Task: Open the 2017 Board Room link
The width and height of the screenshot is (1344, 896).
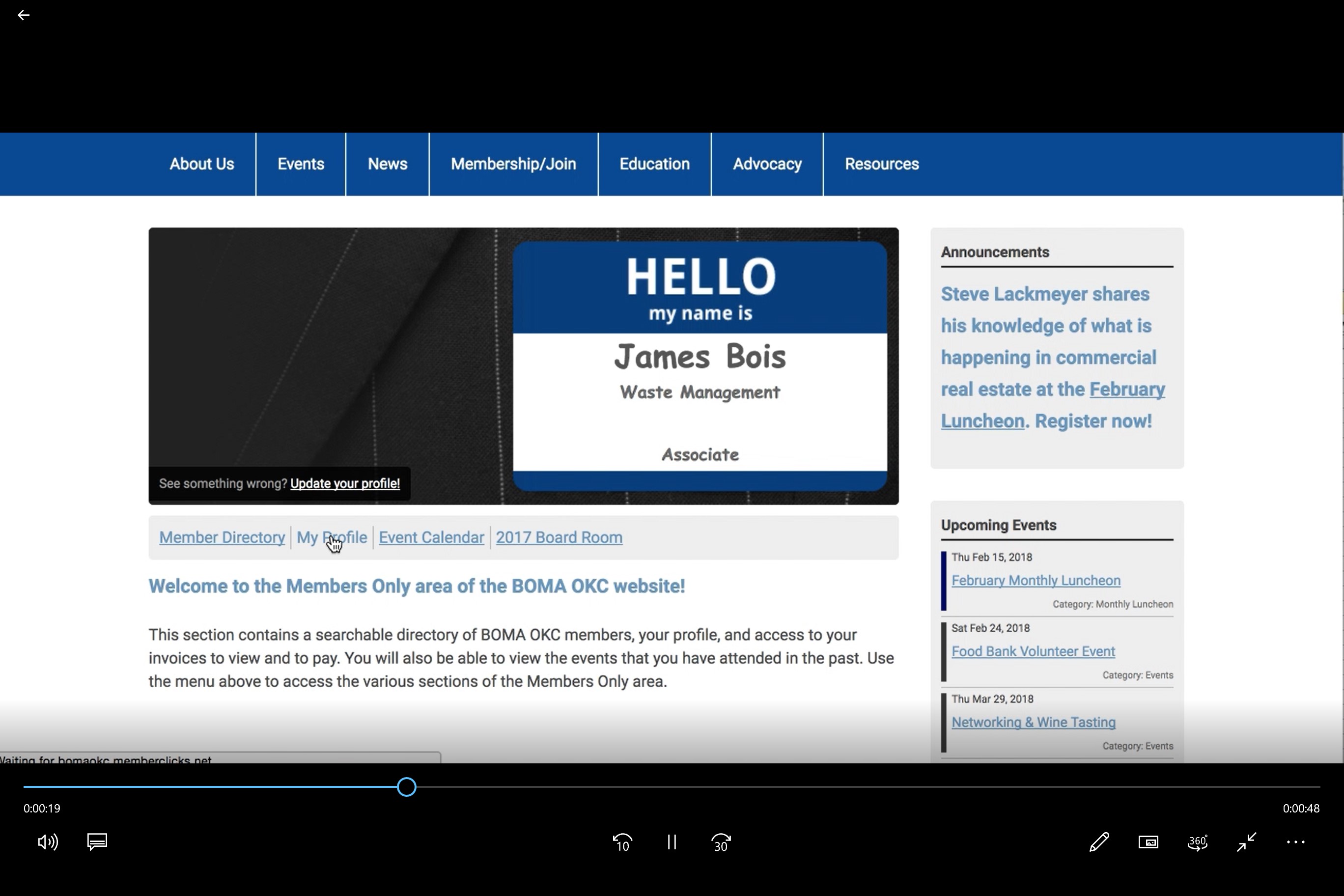Action: (x=559, y=537)
